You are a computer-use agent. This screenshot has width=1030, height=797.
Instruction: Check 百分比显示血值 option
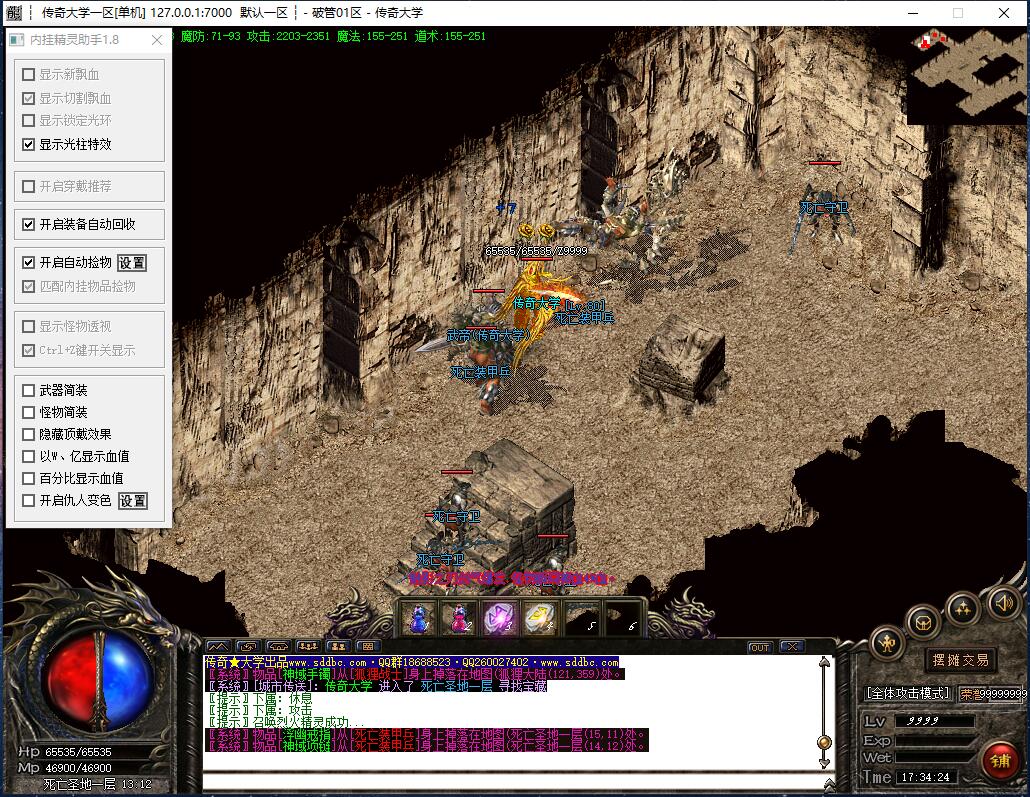coord(28,479)
